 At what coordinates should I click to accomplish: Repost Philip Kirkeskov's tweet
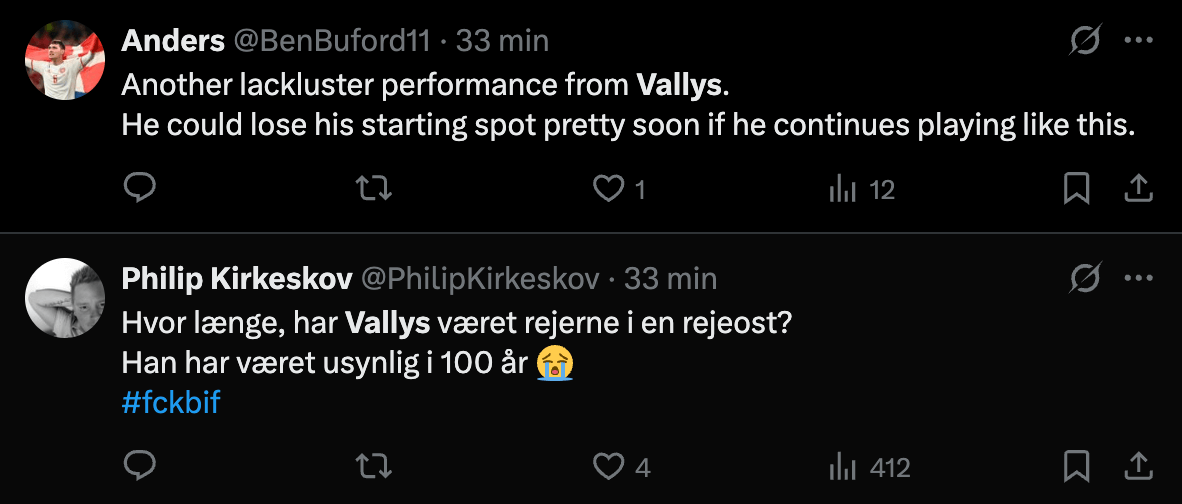(374, 466)
